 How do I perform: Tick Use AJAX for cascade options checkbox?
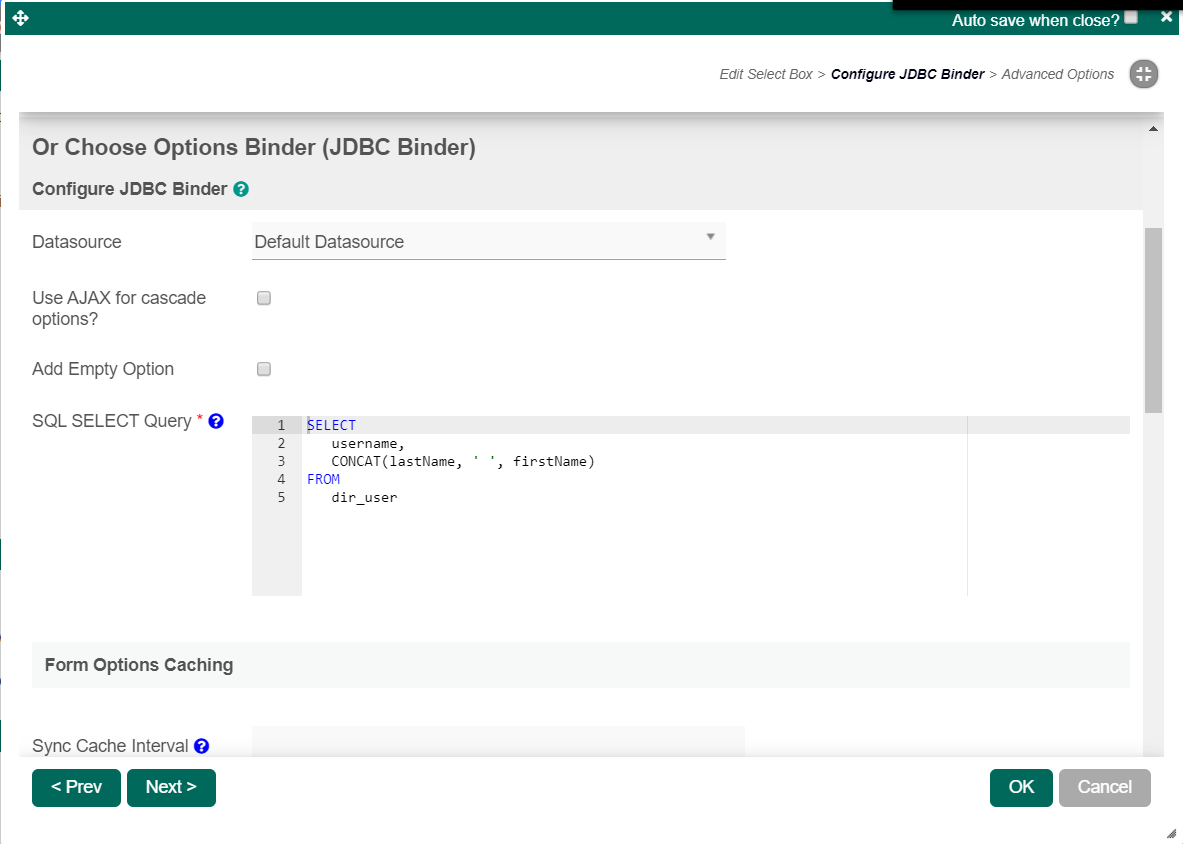264,298
